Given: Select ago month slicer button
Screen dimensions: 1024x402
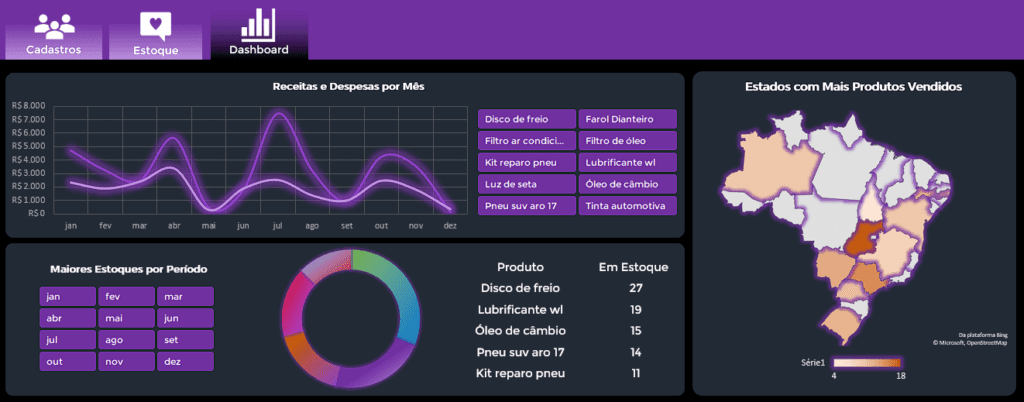Looking at the screenshot, I should (x=127, y=339).
